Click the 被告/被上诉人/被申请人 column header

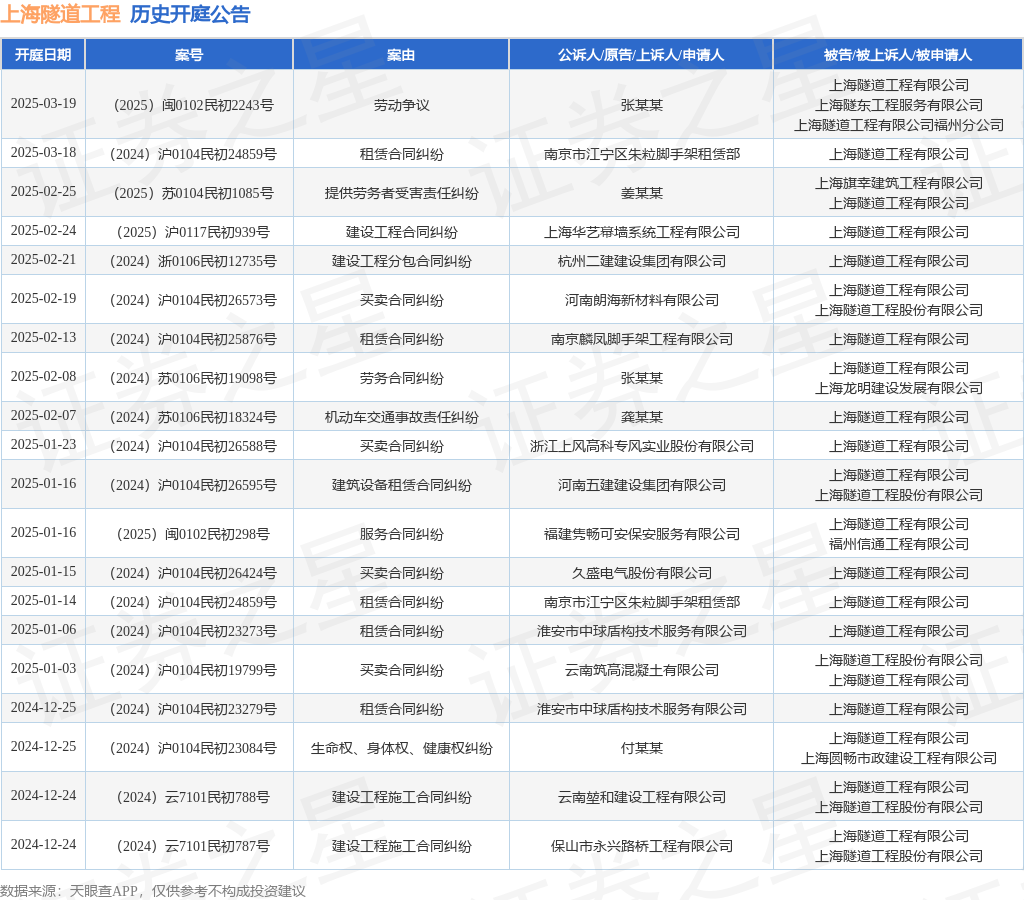click(x=898, y=55)
